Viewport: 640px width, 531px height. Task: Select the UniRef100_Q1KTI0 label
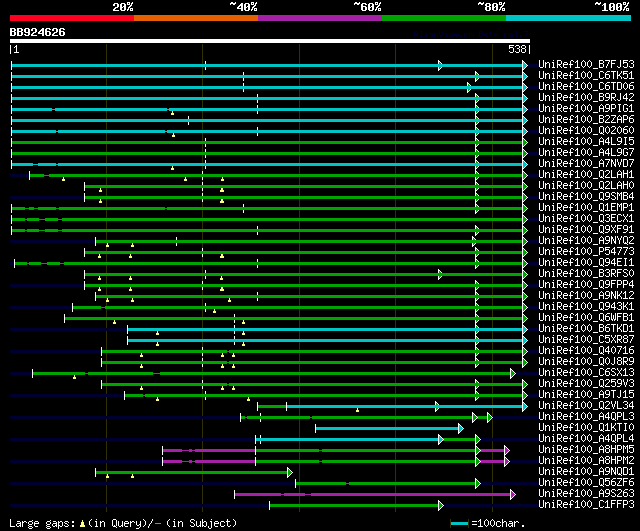(x=586, y=428)
